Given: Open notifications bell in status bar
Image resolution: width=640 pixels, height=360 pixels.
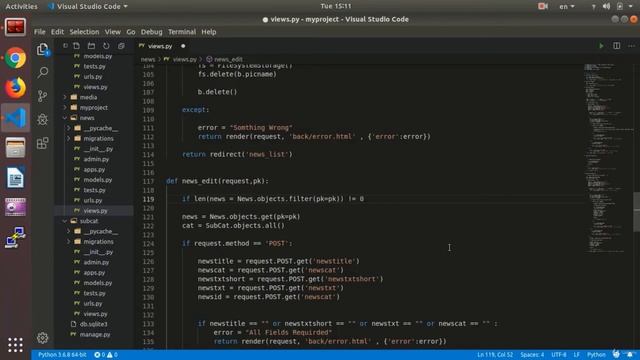Looking at the screenshot, I should pyautogui.click(x=630, y=354).
